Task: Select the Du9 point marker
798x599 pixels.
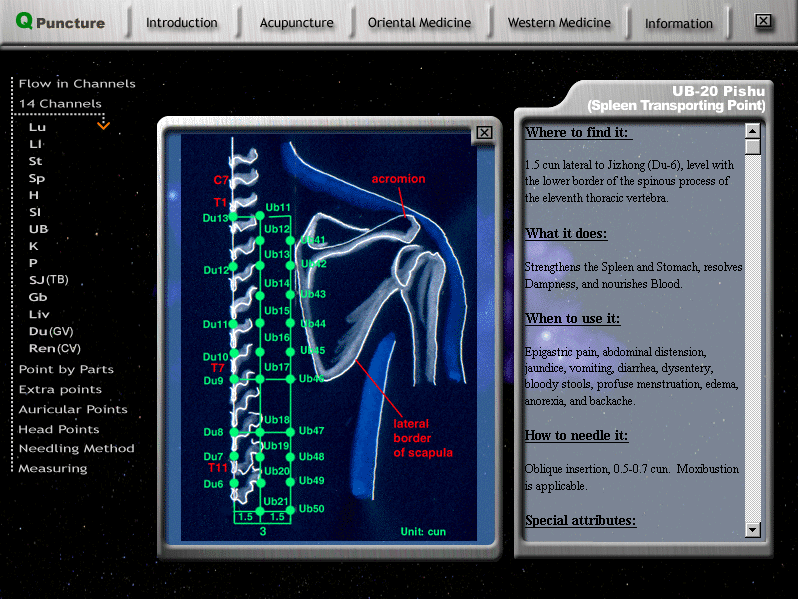Action: (x=232, y=380)
